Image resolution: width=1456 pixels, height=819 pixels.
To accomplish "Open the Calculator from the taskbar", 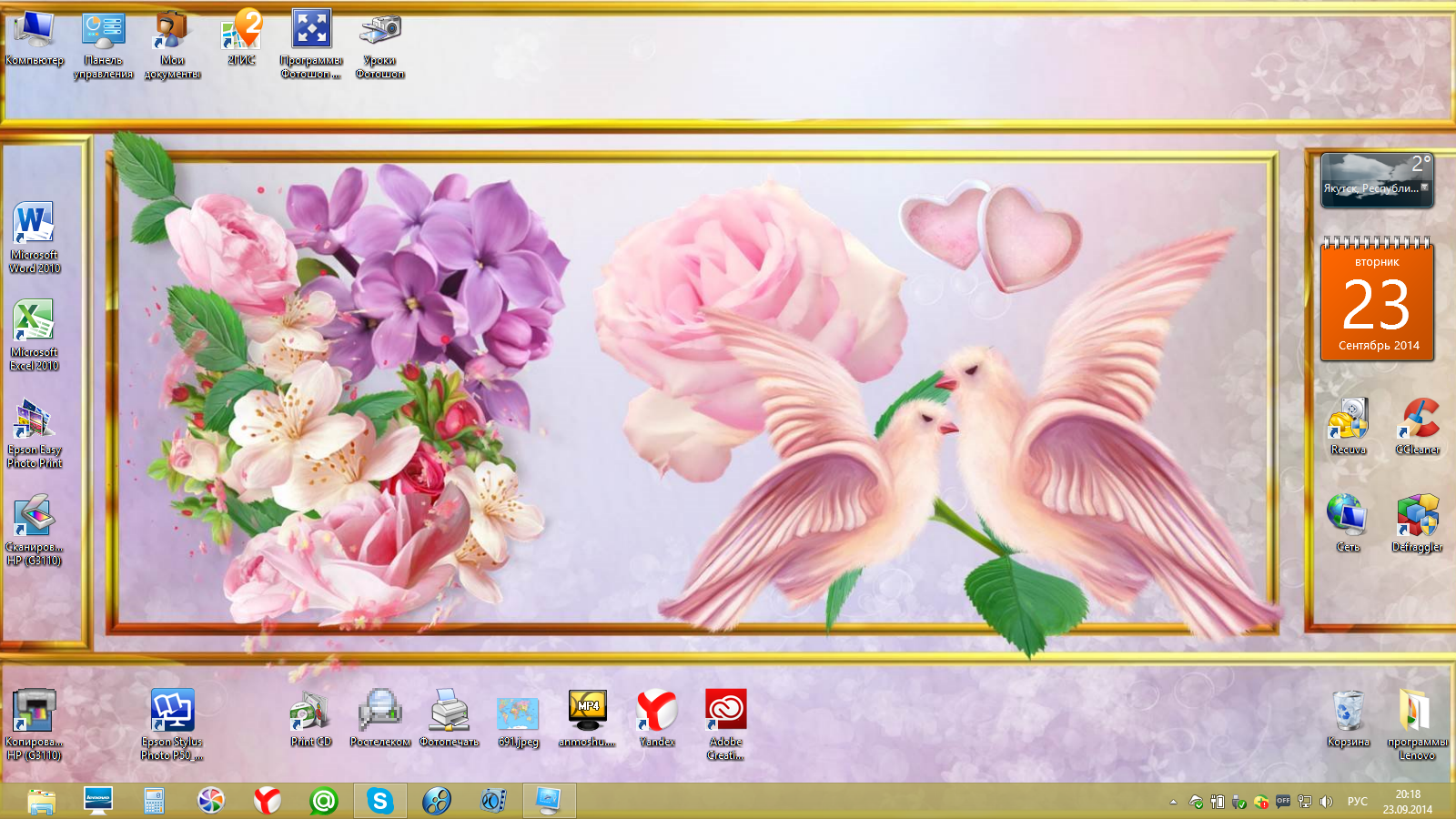I will tap(154, 801).
